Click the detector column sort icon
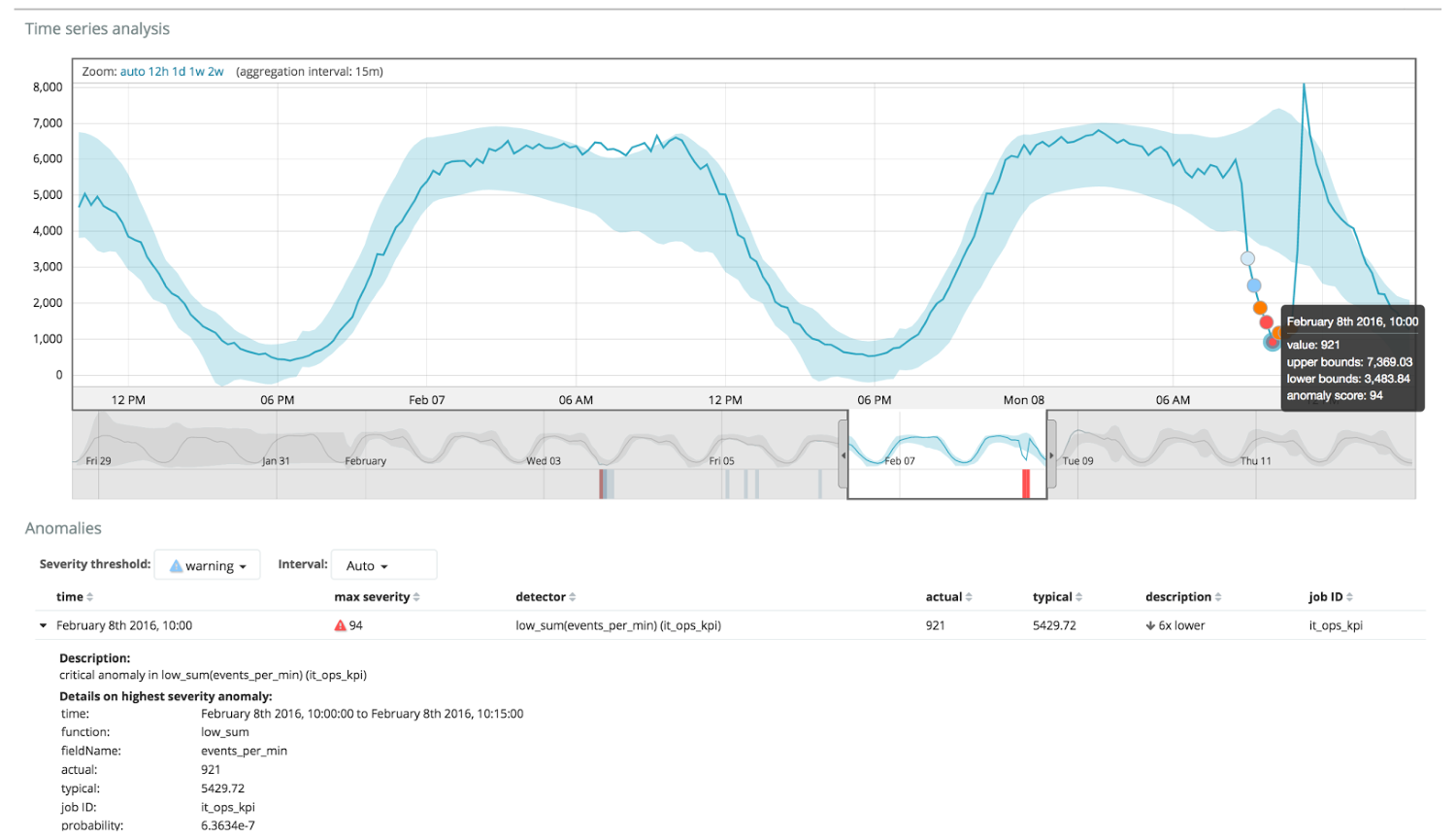The image size is (1456, 839). (x=573, y=597)
